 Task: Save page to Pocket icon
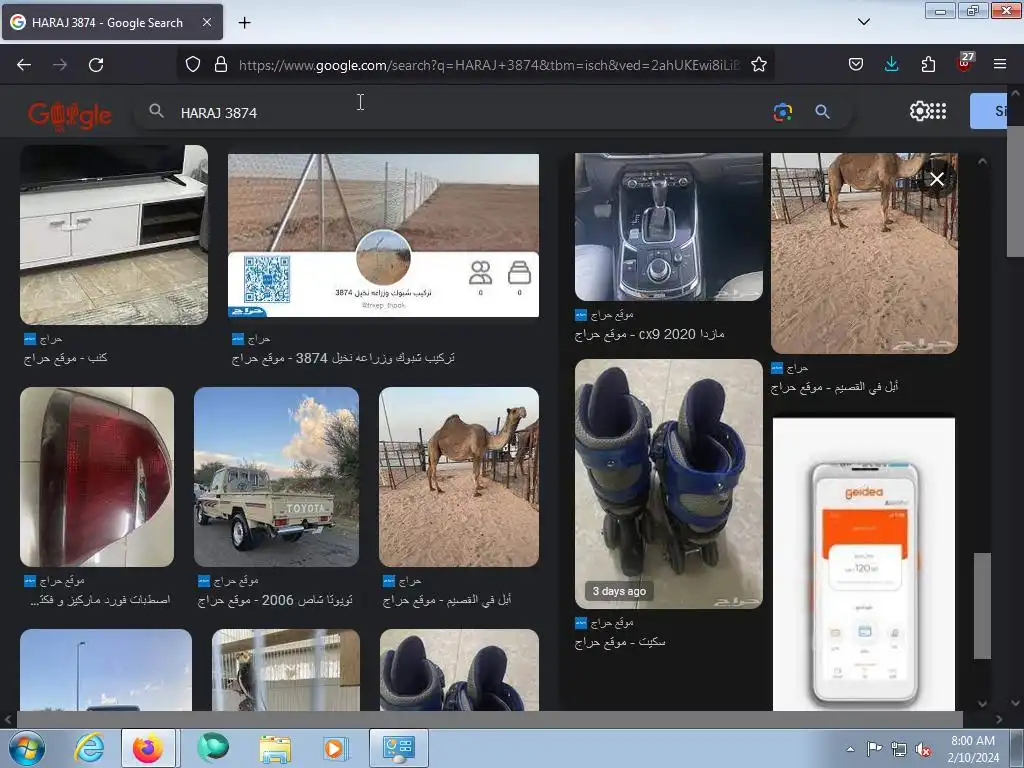856,64
